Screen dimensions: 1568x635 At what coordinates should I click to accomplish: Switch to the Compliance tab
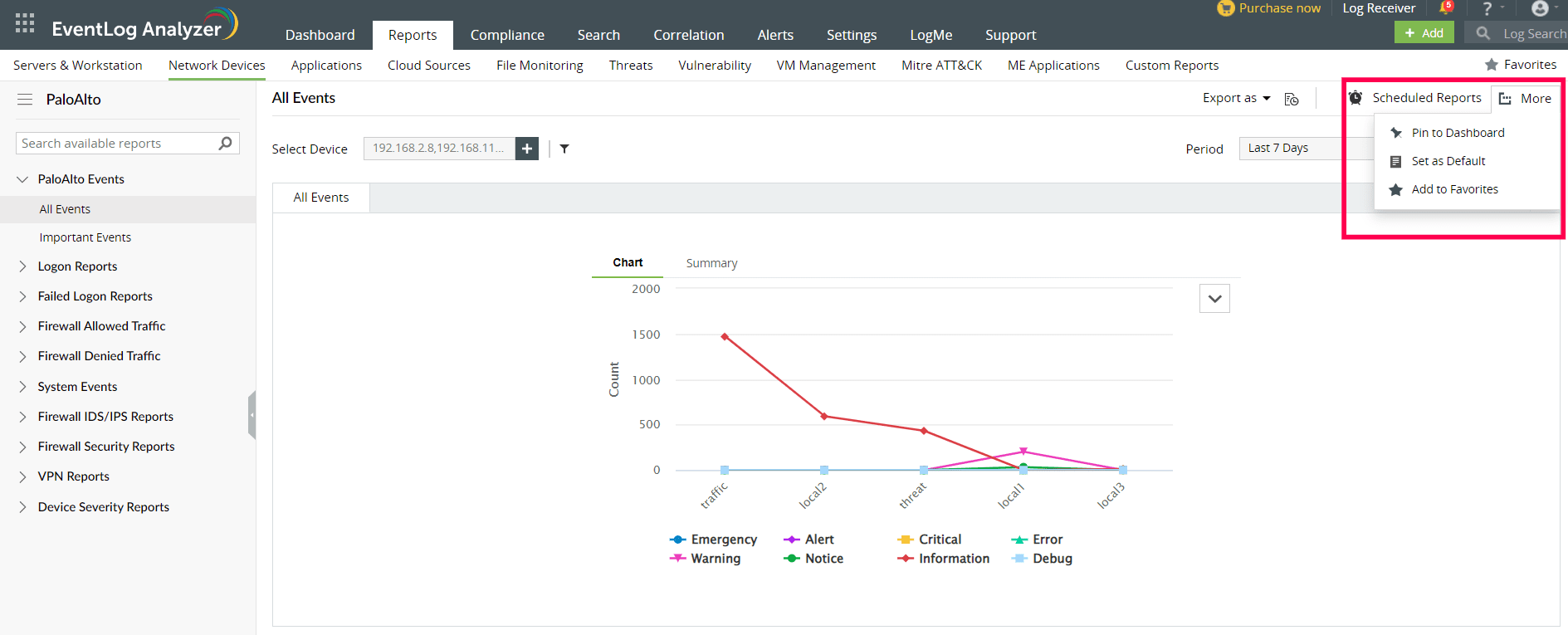click(x=507, y=35)
